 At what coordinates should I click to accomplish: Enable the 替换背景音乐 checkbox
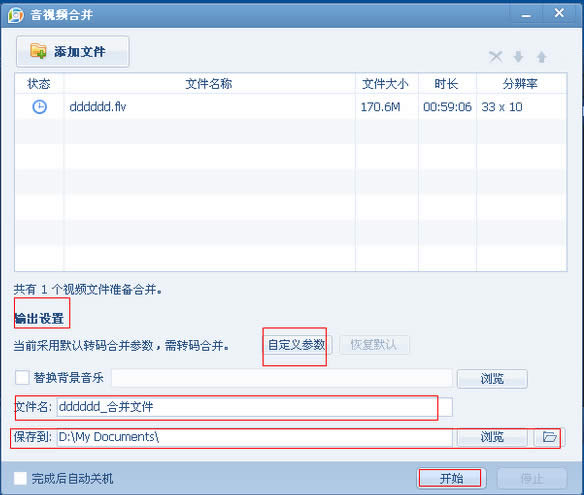pyautogui.click(x=22, y=378)
